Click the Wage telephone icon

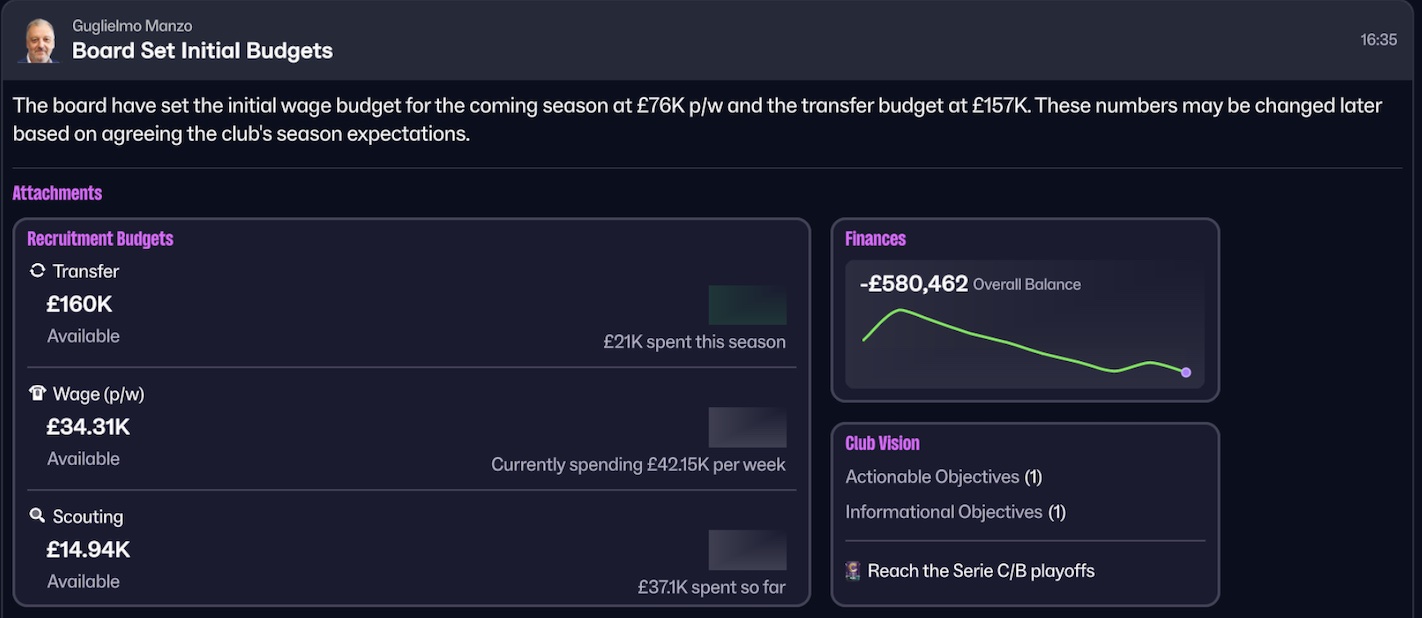[x=38, y=394]
